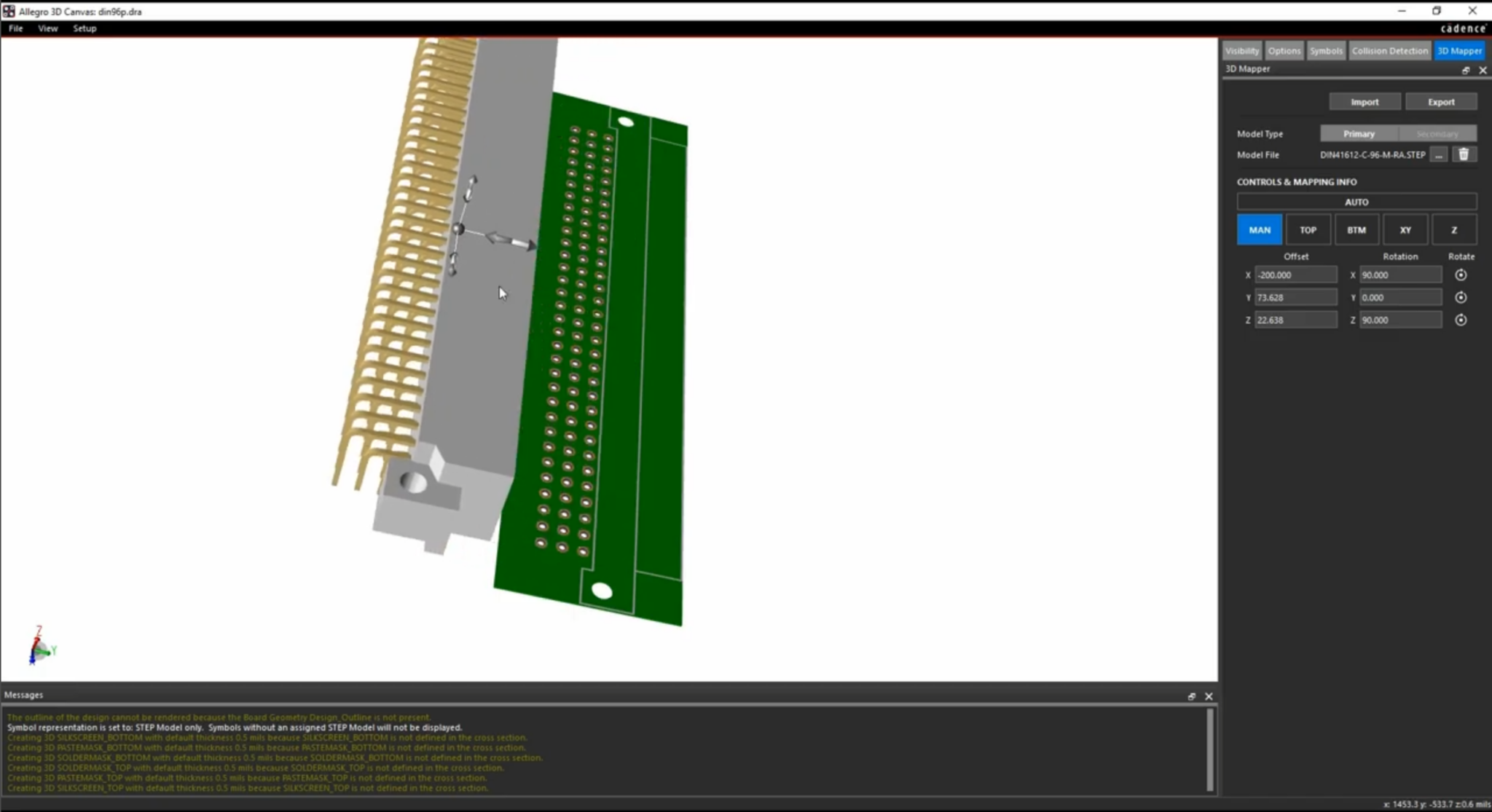Switch to the Visibility tab

coord(1241,50)
